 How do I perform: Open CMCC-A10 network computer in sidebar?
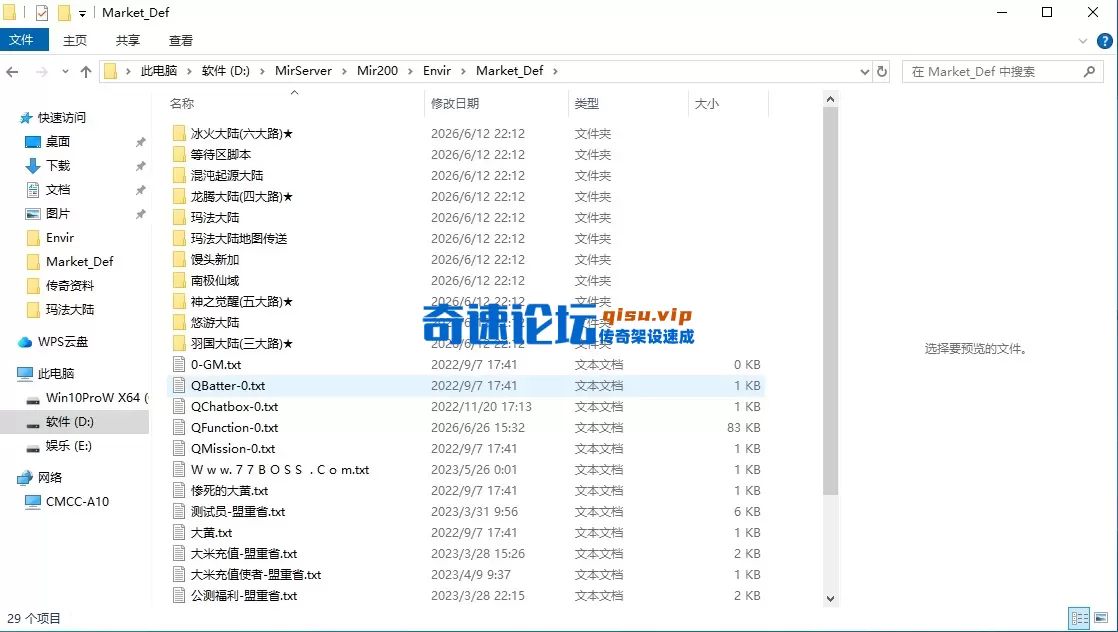[77, 501]
